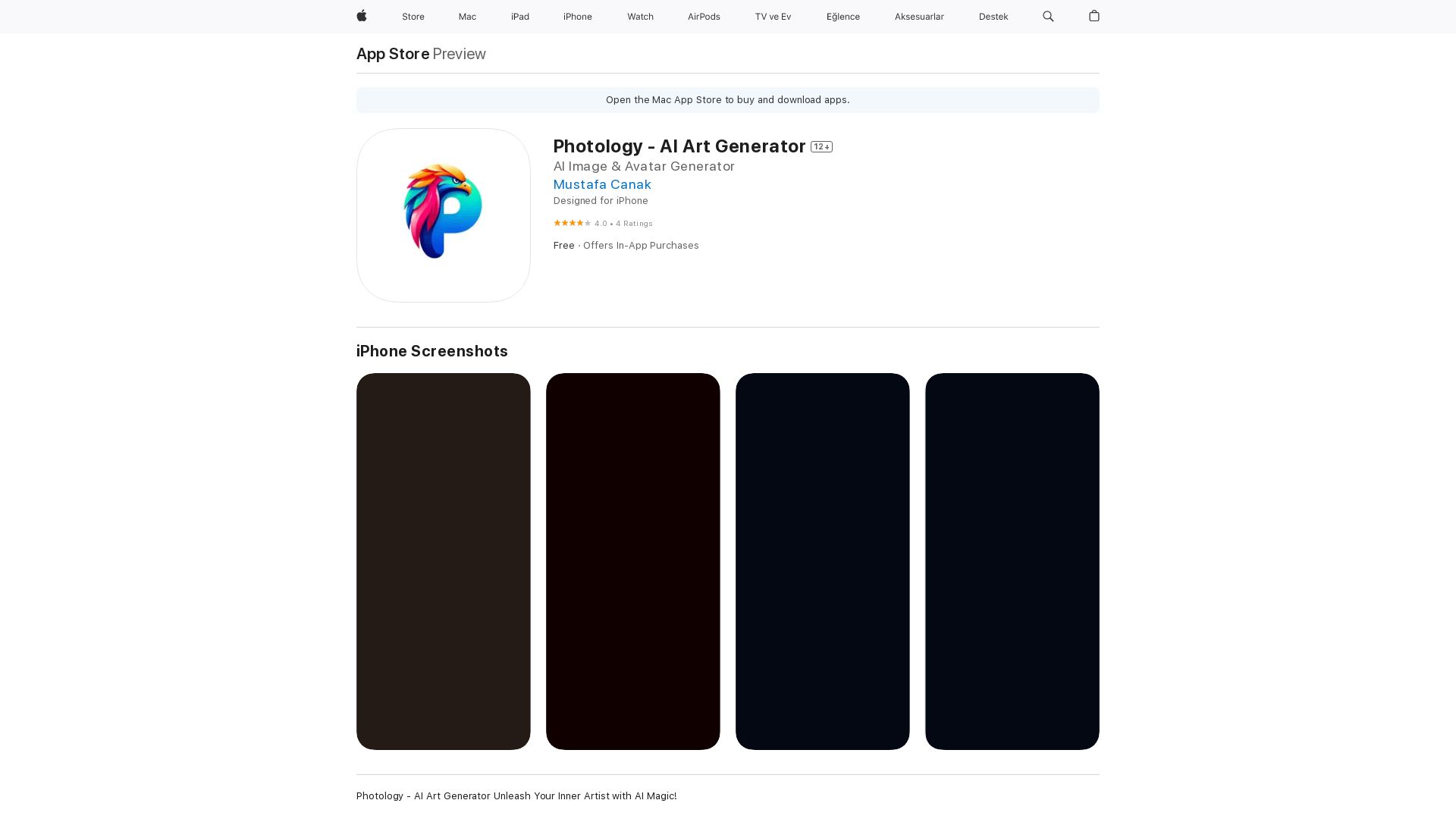Open developer Mustafa Canak link

coord(602,184)
